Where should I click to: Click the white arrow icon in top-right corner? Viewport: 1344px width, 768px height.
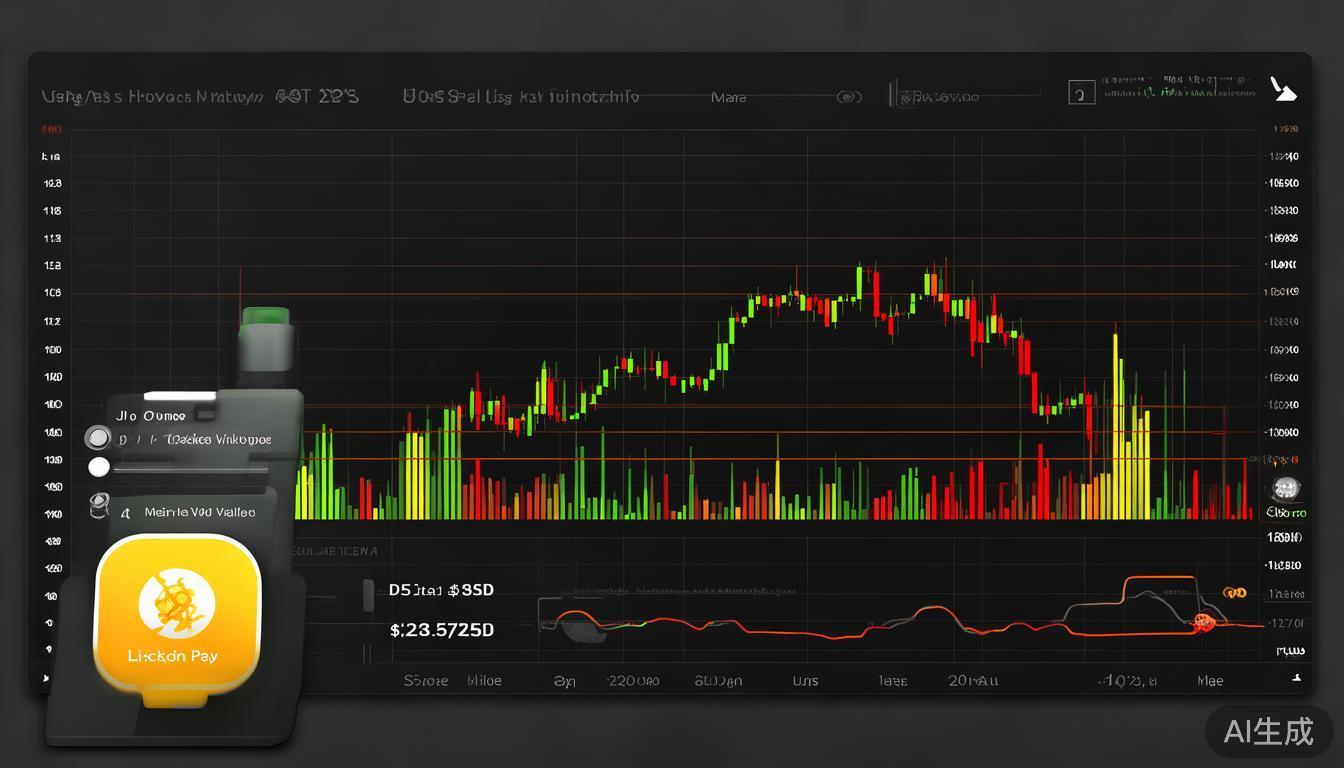tap(1283, 90)
